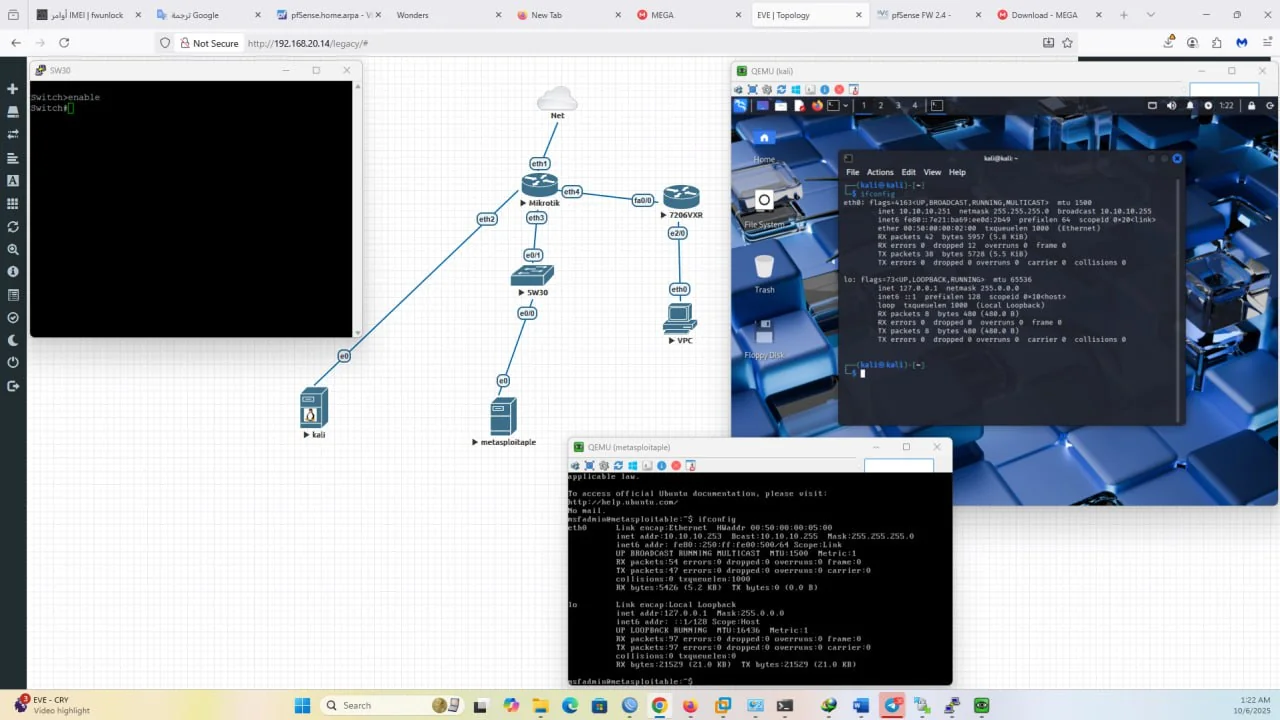The height and width of the screenshot is (720, 1280).
Task: Refresh the display with the reload icon in metasploitable toolbar
Action: coord(618,466)
